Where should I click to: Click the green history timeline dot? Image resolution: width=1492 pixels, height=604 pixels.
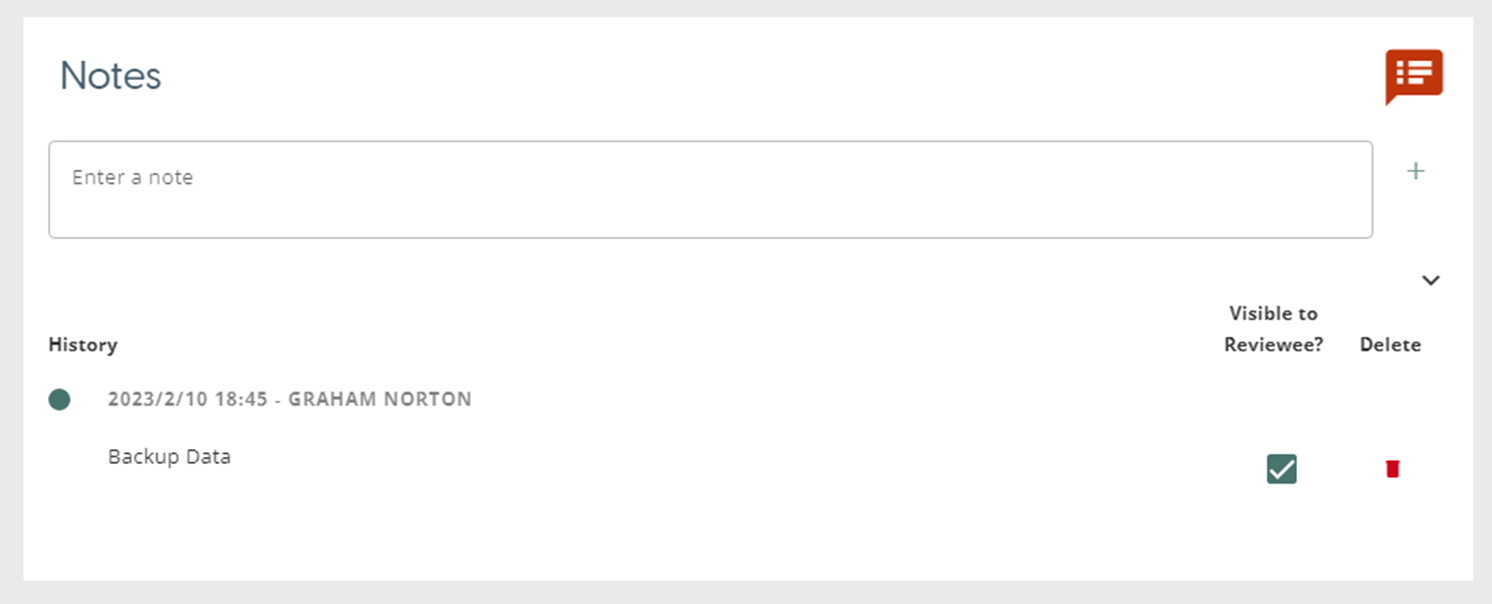tap(60, 400)
